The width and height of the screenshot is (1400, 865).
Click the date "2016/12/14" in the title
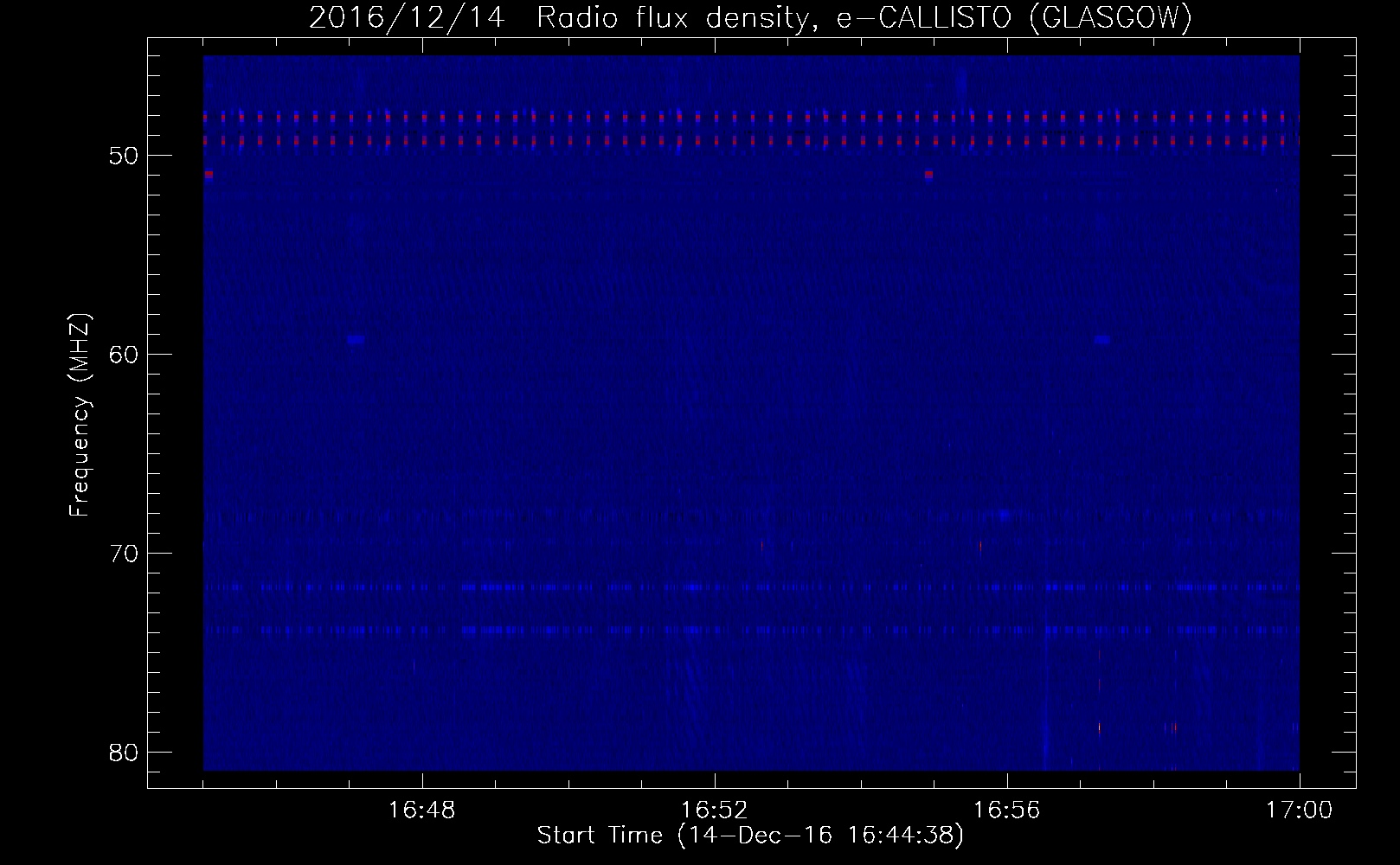406,17
